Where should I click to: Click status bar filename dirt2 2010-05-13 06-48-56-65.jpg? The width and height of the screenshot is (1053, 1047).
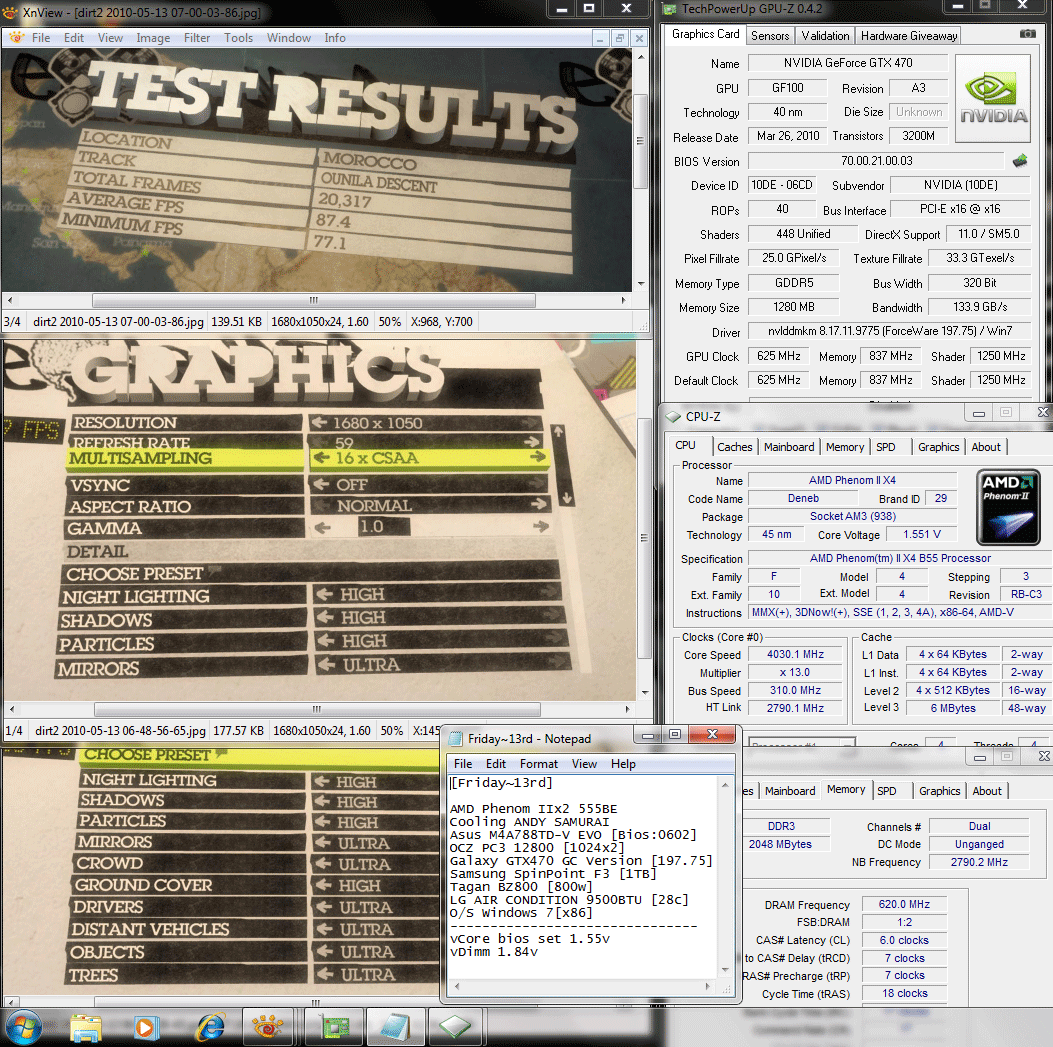[x=120, y=731]
